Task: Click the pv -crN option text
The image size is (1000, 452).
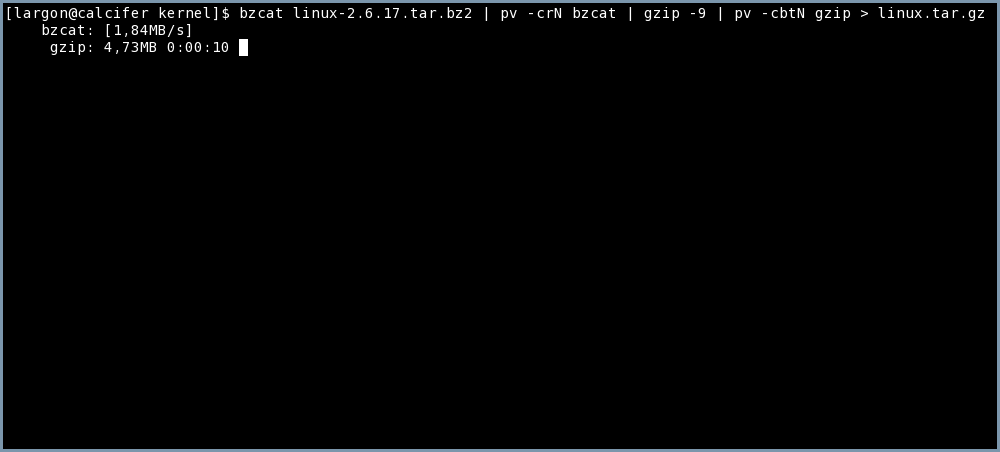Action: click(531, 13)
